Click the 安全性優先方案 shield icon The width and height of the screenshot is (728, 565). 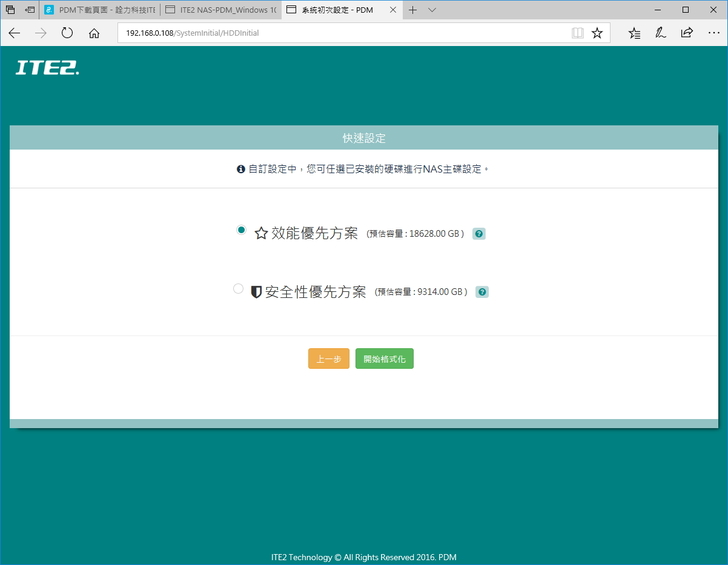coord(256,292)
